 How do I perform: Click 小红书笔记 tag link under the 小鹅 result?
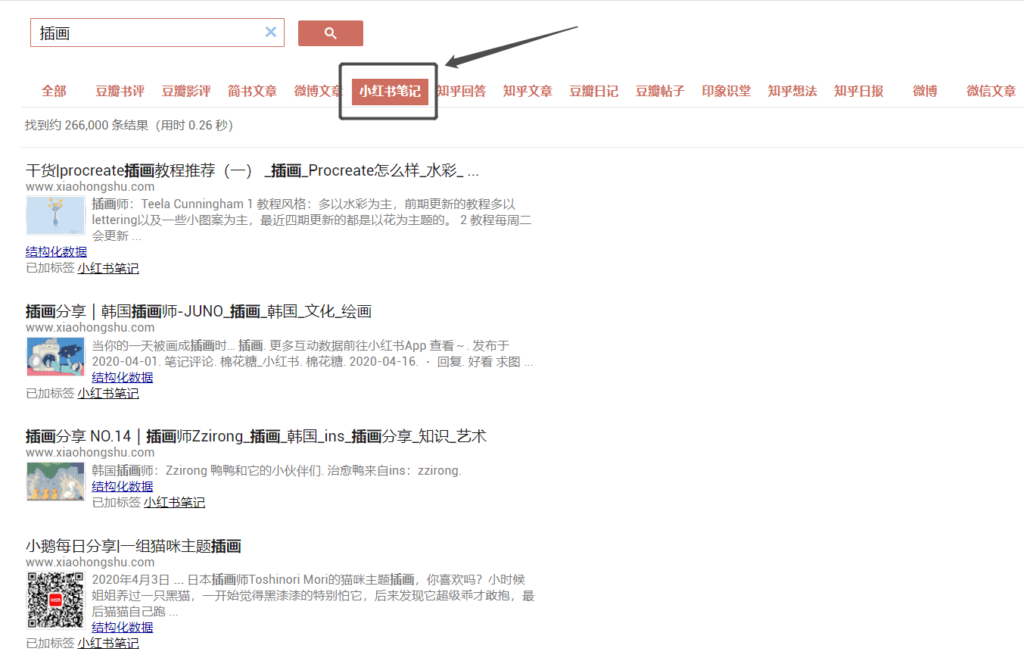click(108, 643)
